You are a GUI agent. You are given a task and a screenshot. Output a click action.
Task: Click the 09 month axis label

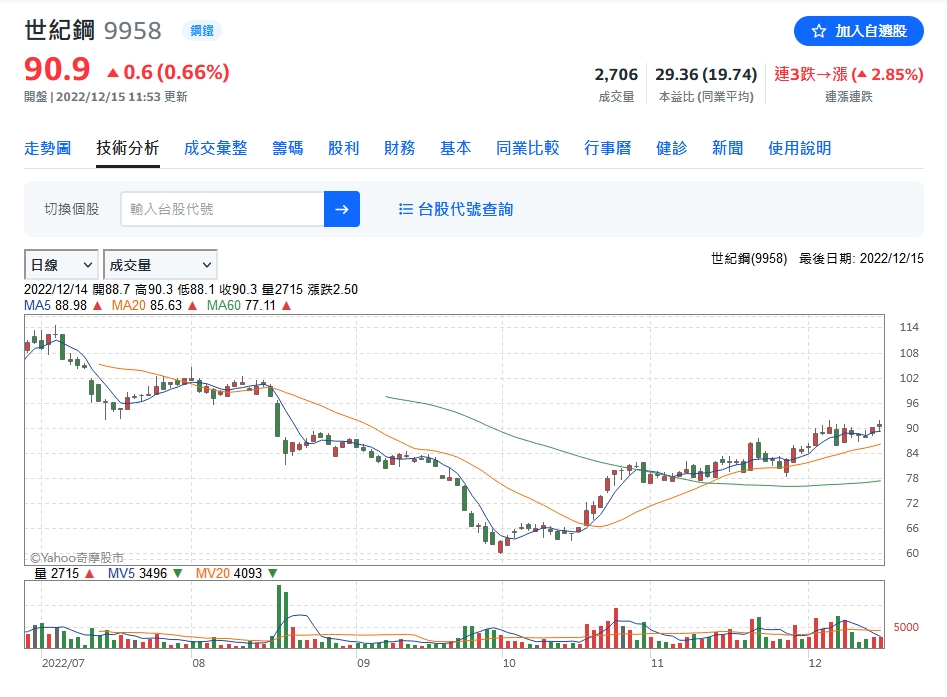[363, 663]
